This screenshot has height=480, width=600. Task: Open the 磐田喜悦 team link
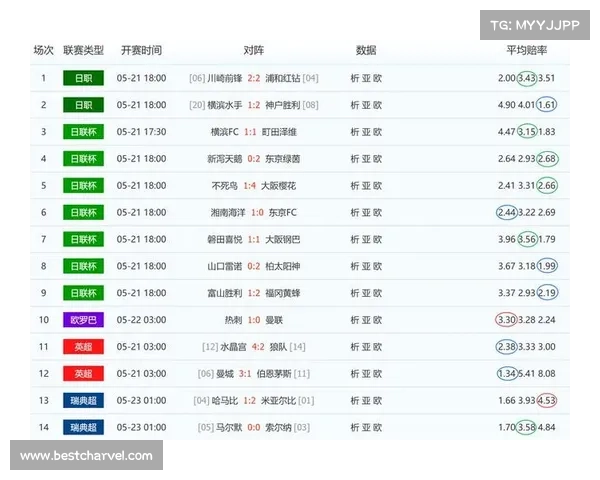point(225,239)
